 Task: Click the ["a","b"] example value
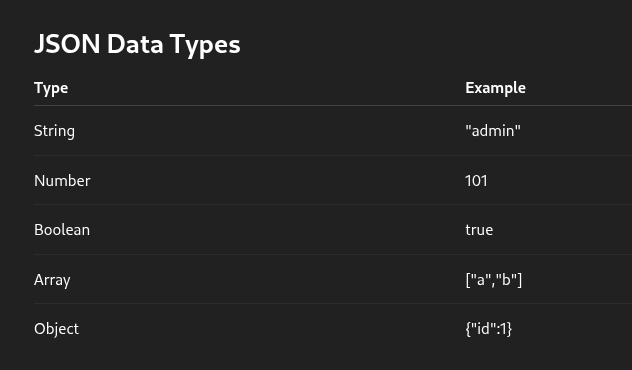[x=493, y=279]
